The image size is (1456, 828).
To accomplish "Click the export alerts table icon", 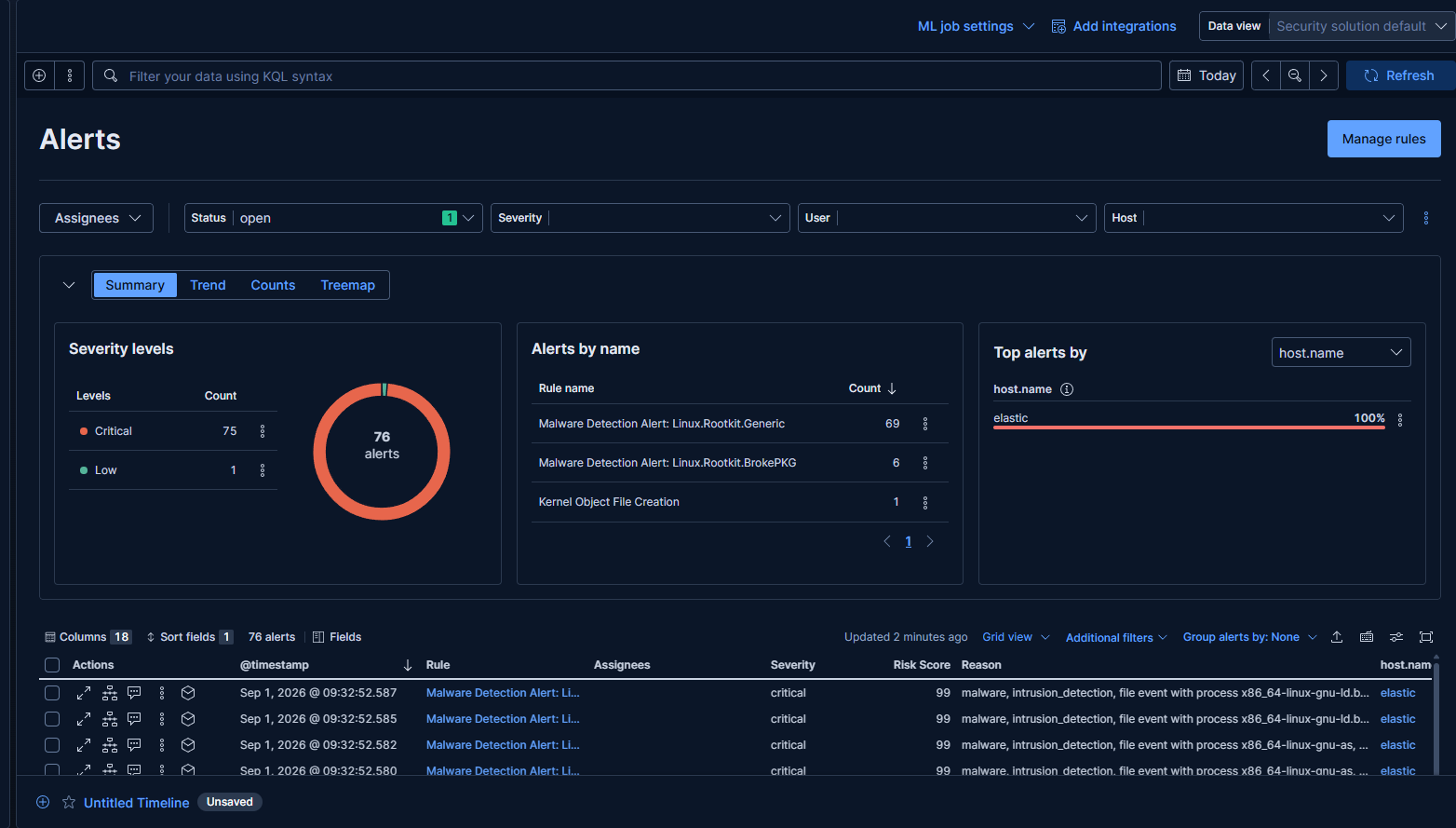I will pyautogui.click(x=1337, y=637).
